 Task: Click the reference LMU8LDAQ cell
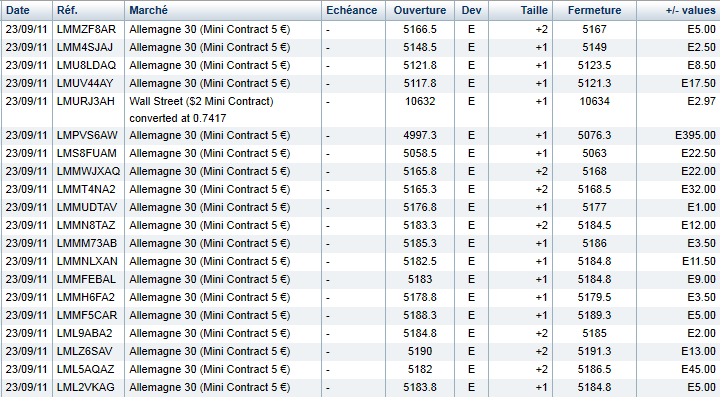(86, 65)
